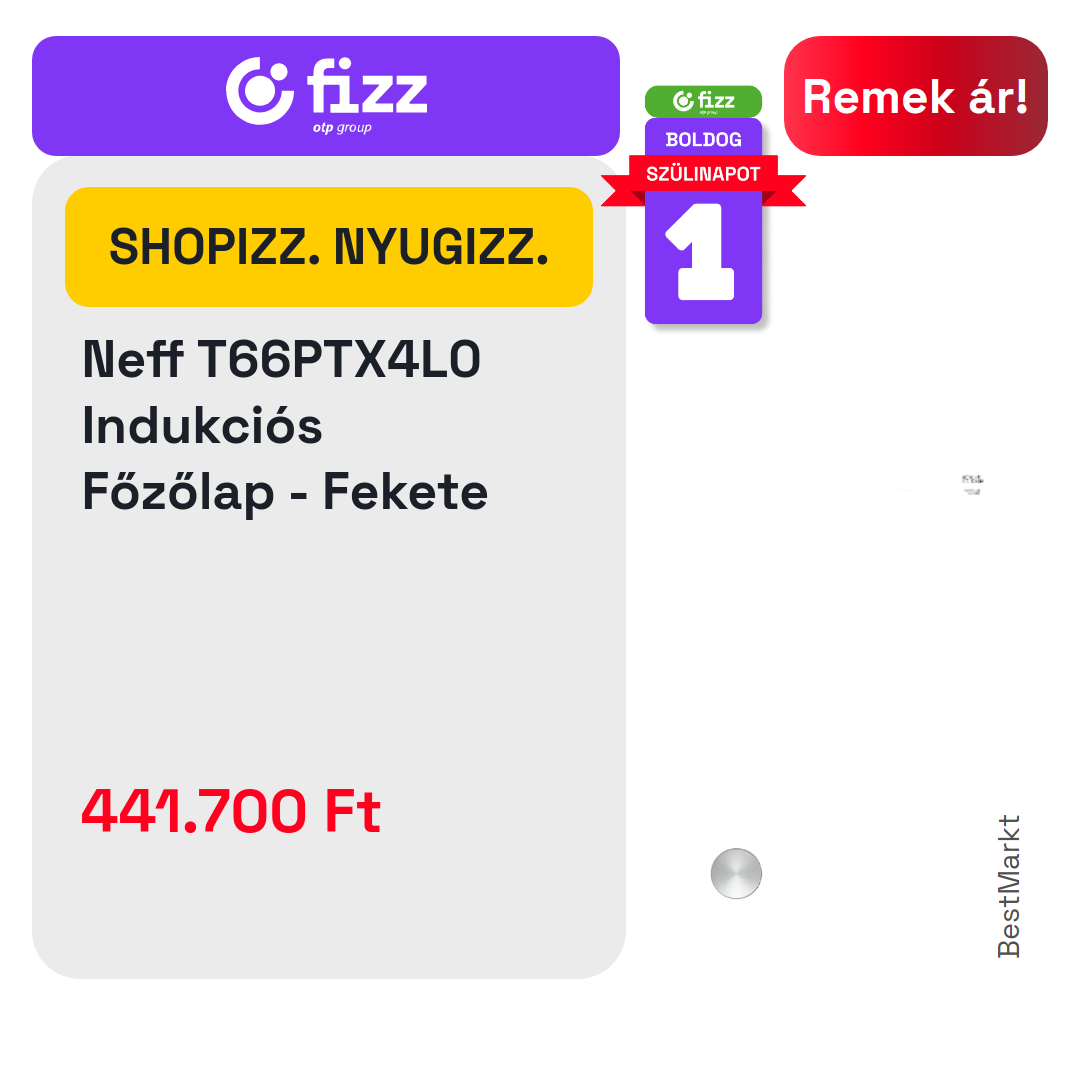Click the Főzőlap - Fekete text line
Image resolution: width=1080 pixels, height=1080 pixels.
(285, 492)
